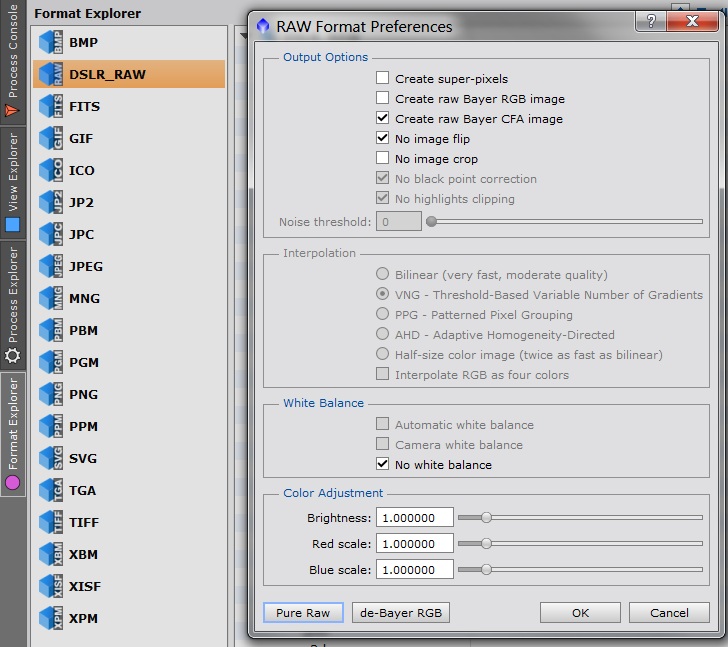Confirm preferences with OK button
728x647 pixels.
point(580,613)
